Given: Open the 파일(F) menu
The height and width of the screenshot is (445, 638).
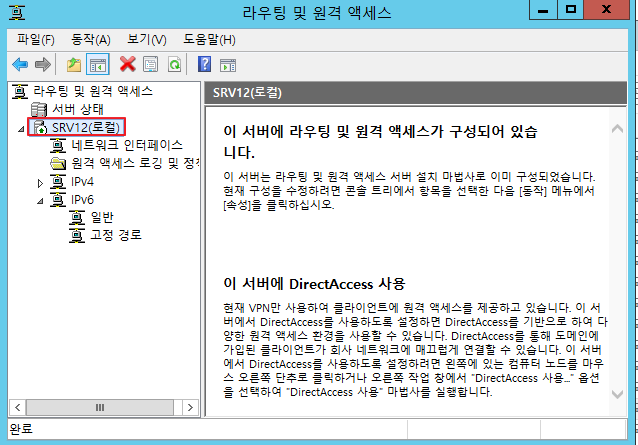Looking at the screenshot, I should coord(36,39).
